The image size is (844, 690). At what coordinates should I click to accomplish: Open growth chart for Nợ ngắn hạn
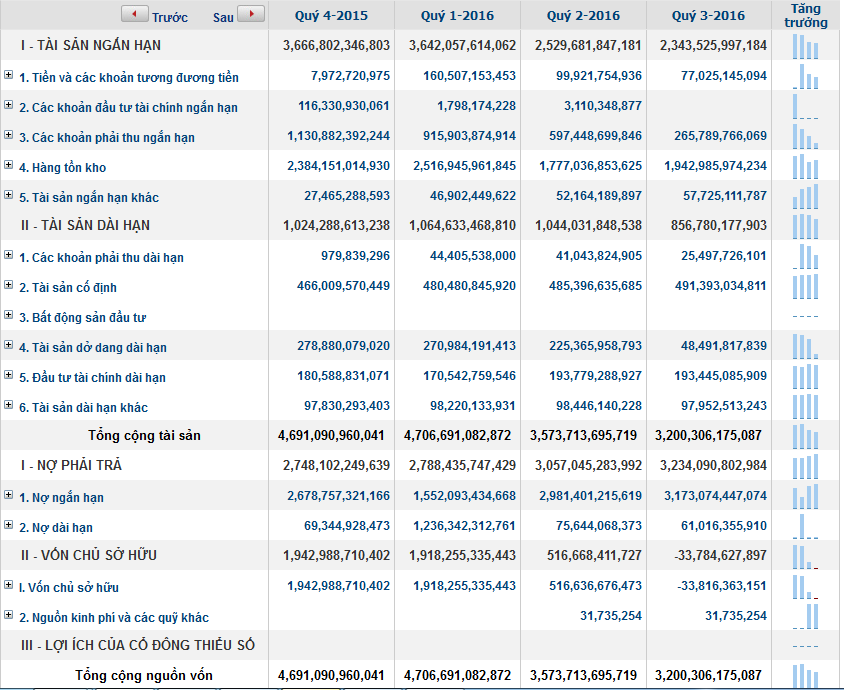point(805,496)
